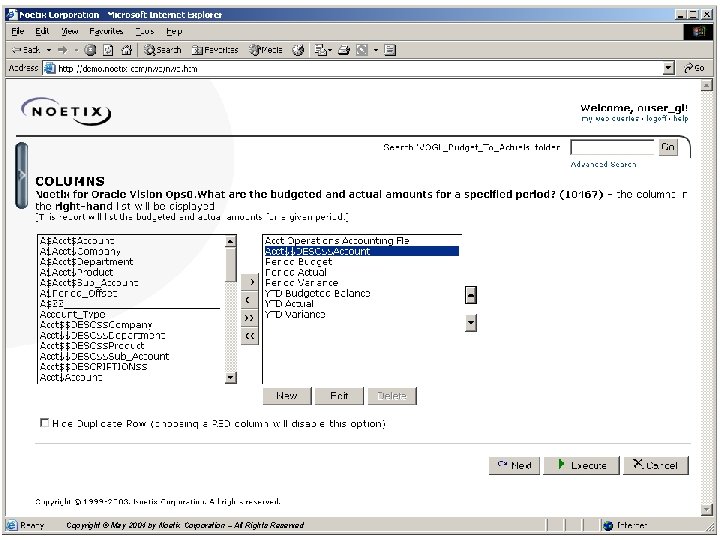Click the Back toolbar button
Image resolution: width=720 pixels, height=540 pixels.
click(26, 50)
